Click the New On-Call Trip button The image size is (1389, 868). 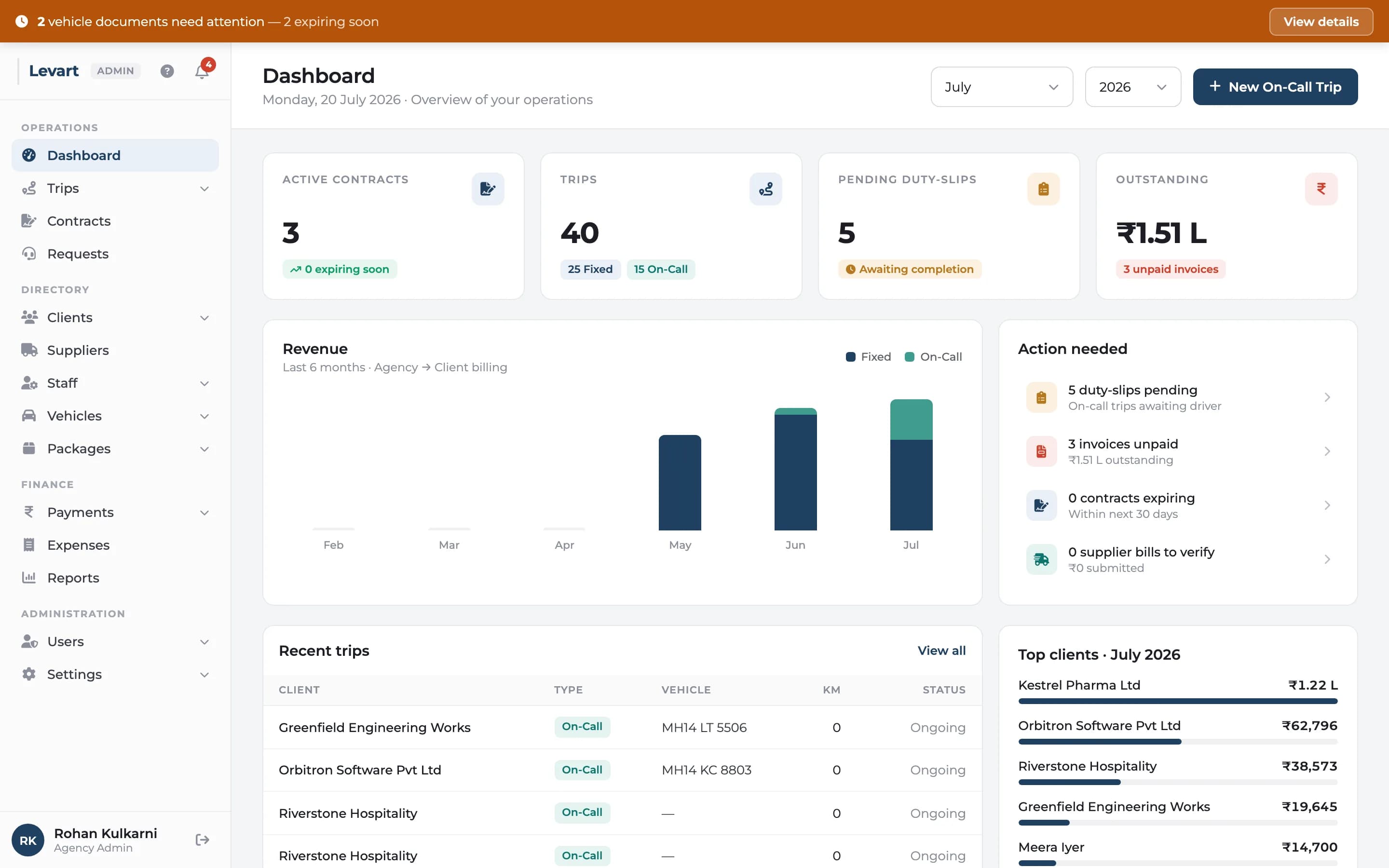pos(1275,87)
